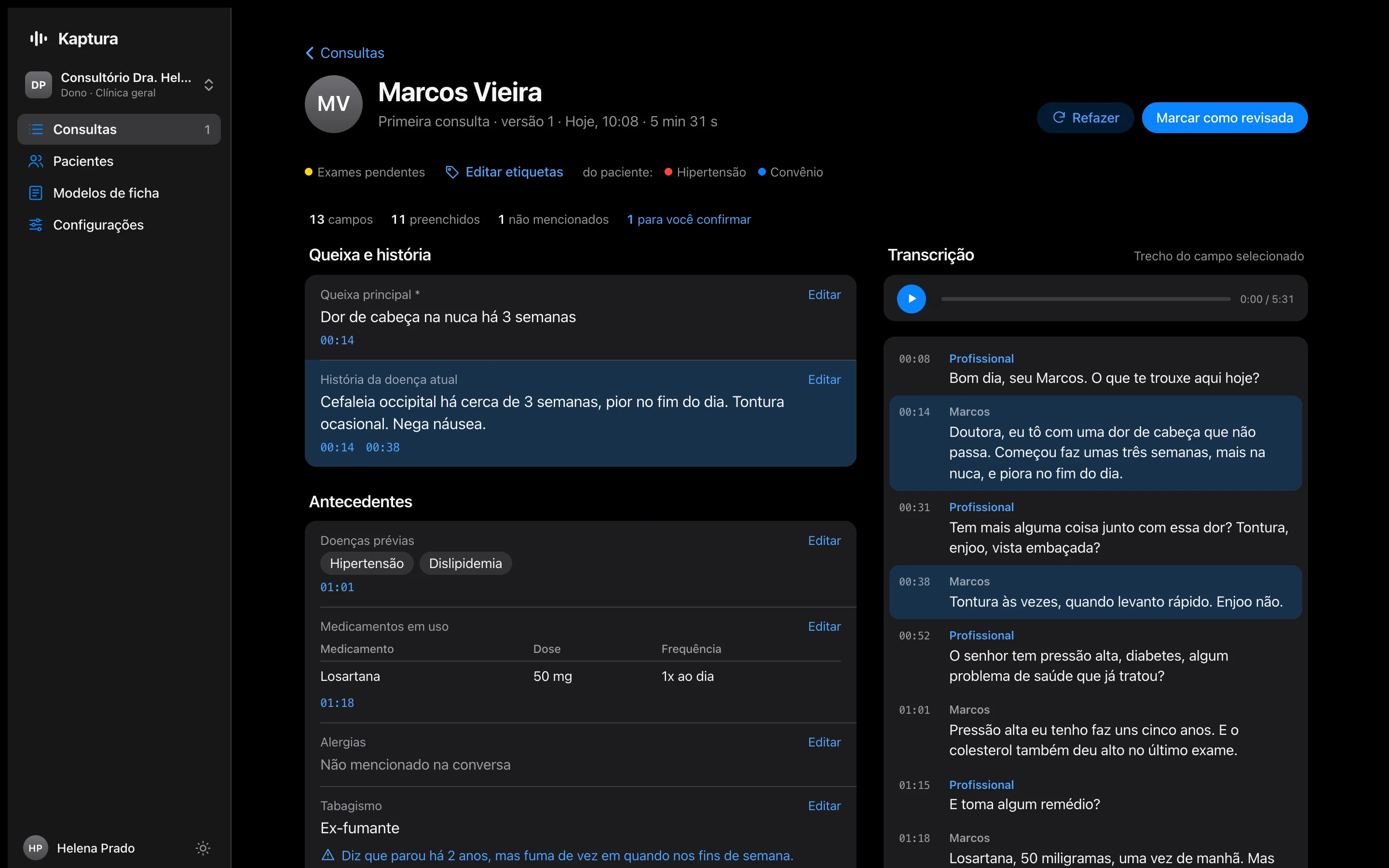Jump to timestamp 01:01 in Doenças prévias
The height and width of the screenshot is (868, 1389).
pyautogui.click(x=337, y=587)
